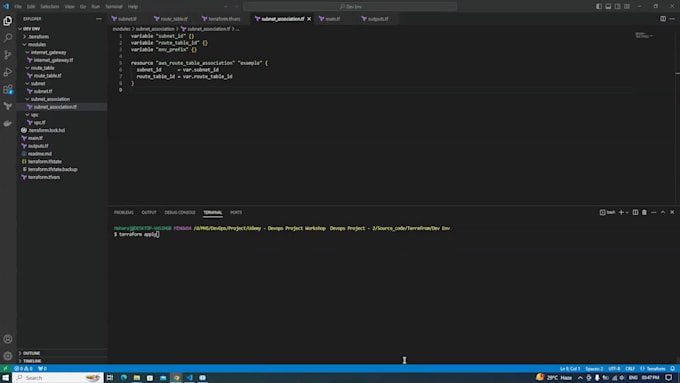Open editor more actions ellipsis
The height and width of the screenshot is (383, 680).
click(x=672, y=19)
